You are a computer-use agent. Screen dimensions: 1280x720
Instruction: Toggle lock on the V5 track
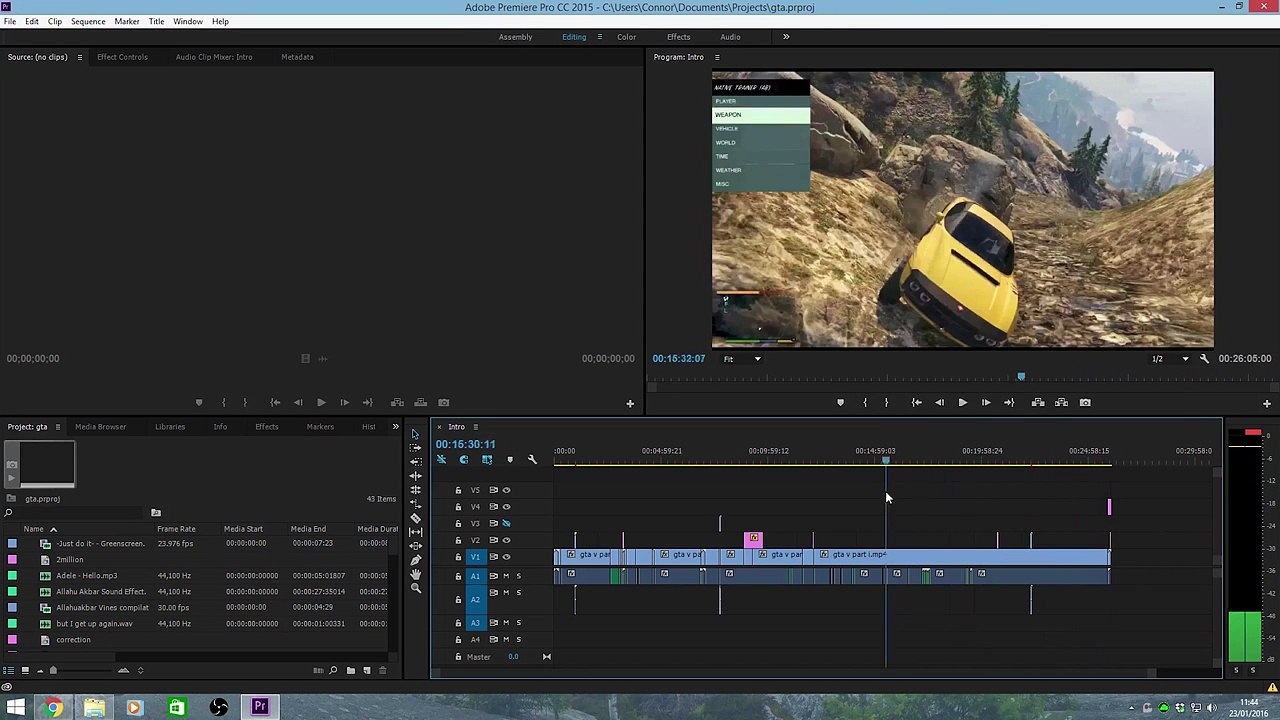click(x=458, y=490)
